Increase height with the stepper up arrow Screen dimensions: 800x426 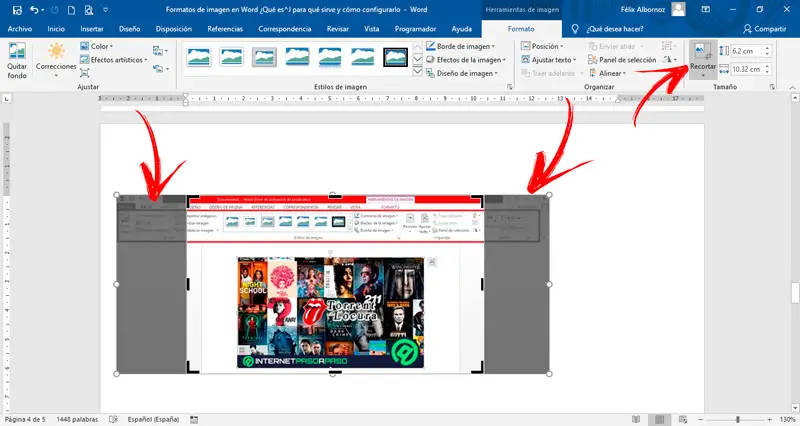point(767,48)
